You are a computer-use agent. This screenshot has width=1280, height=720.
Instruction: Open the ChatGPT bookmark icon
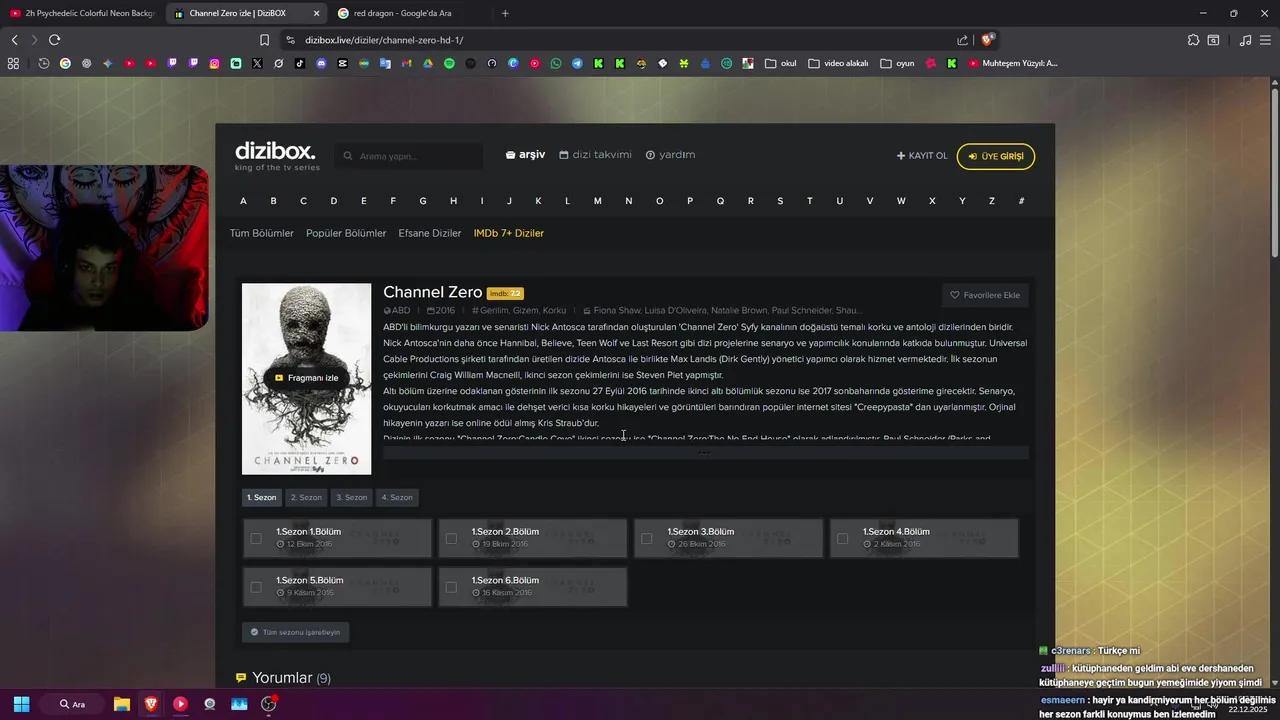[86, 63]
